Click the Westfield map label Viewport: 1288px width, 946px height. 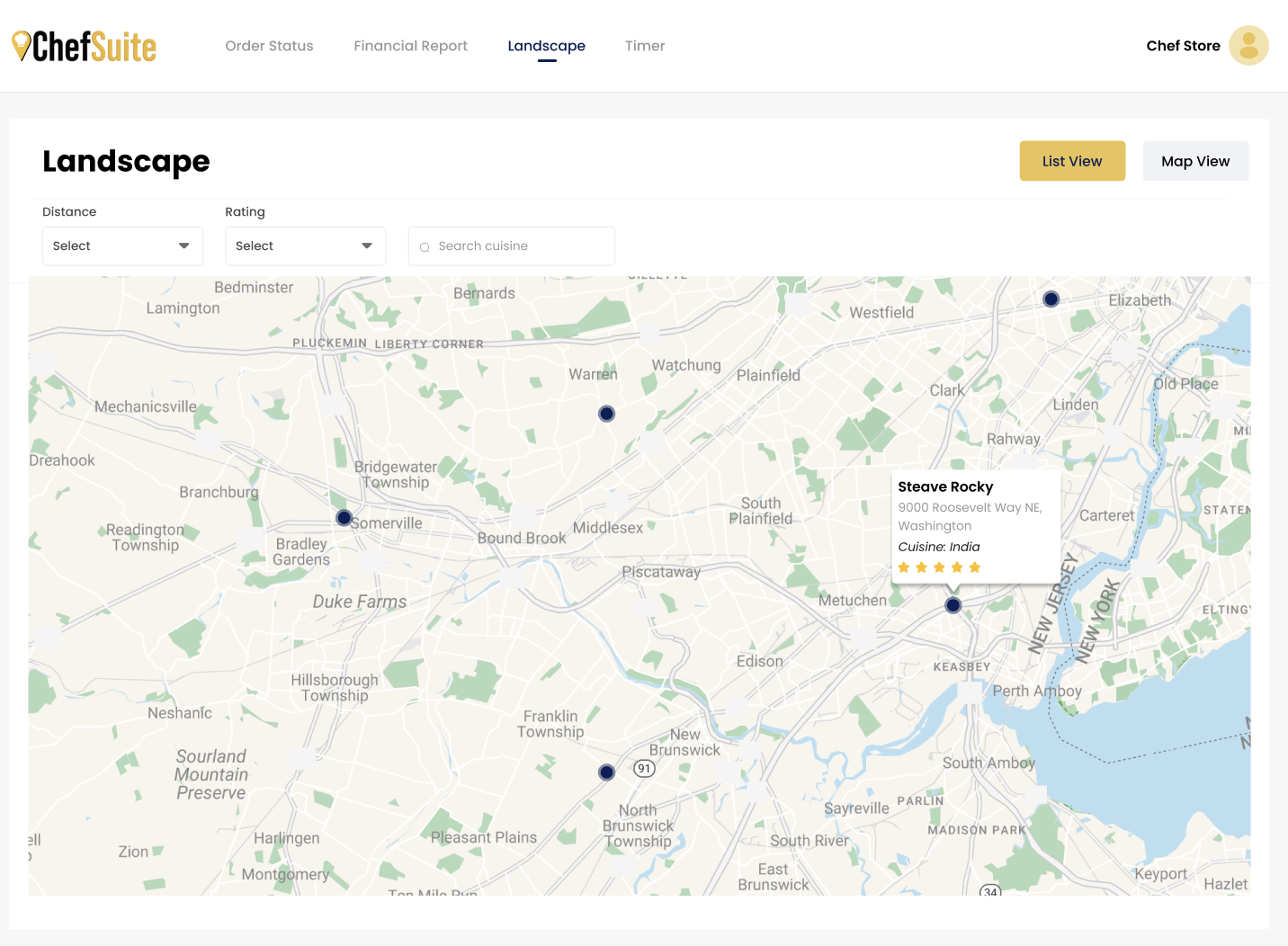click(881, 312)
